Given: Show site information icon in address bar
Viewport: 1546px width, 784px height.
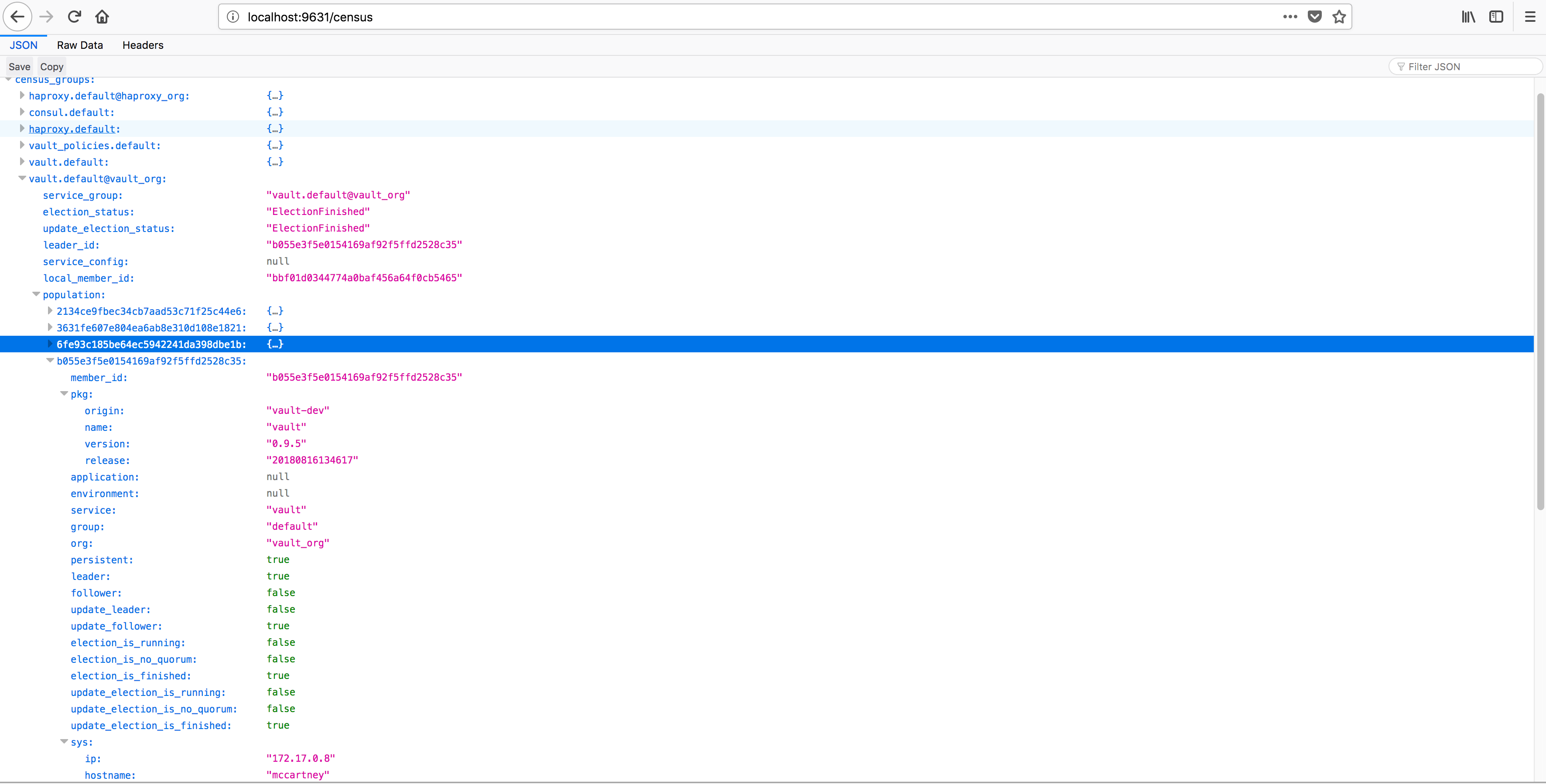Looking at the screenshot, I should (x=233, y=17).
